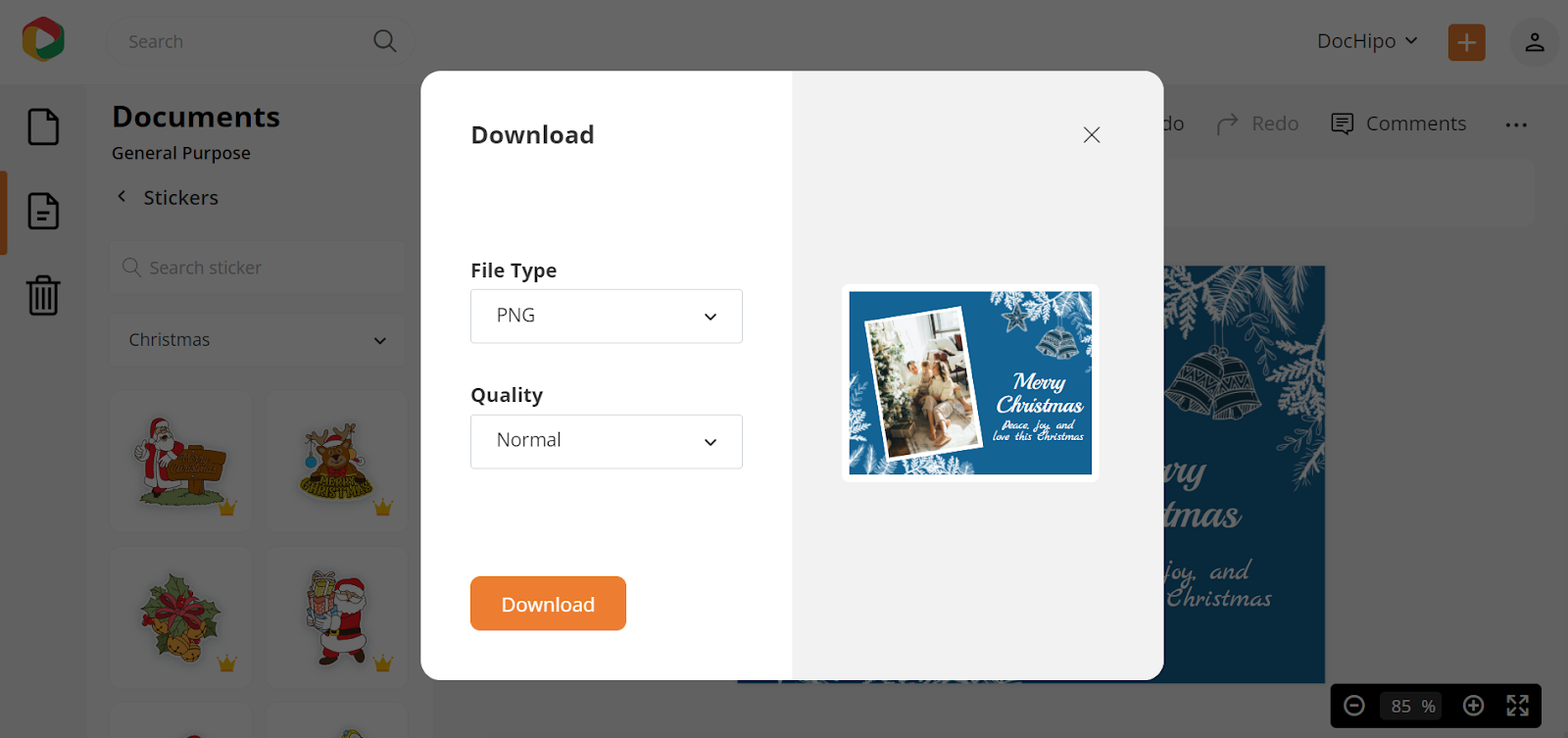Click the Redo label in toolbar
Viewport: 1568px width, 738px height.
(1275, 124)
